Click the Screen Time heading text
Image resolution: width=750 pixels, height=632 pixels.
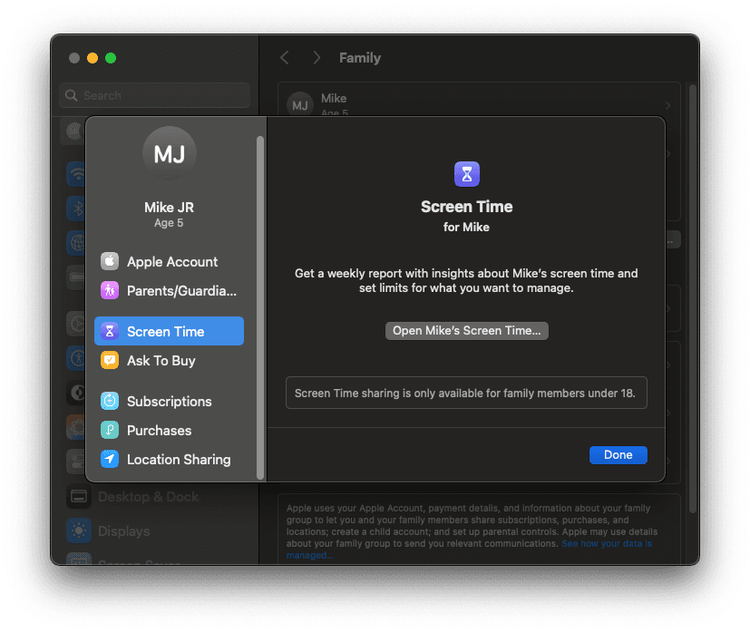467,207
